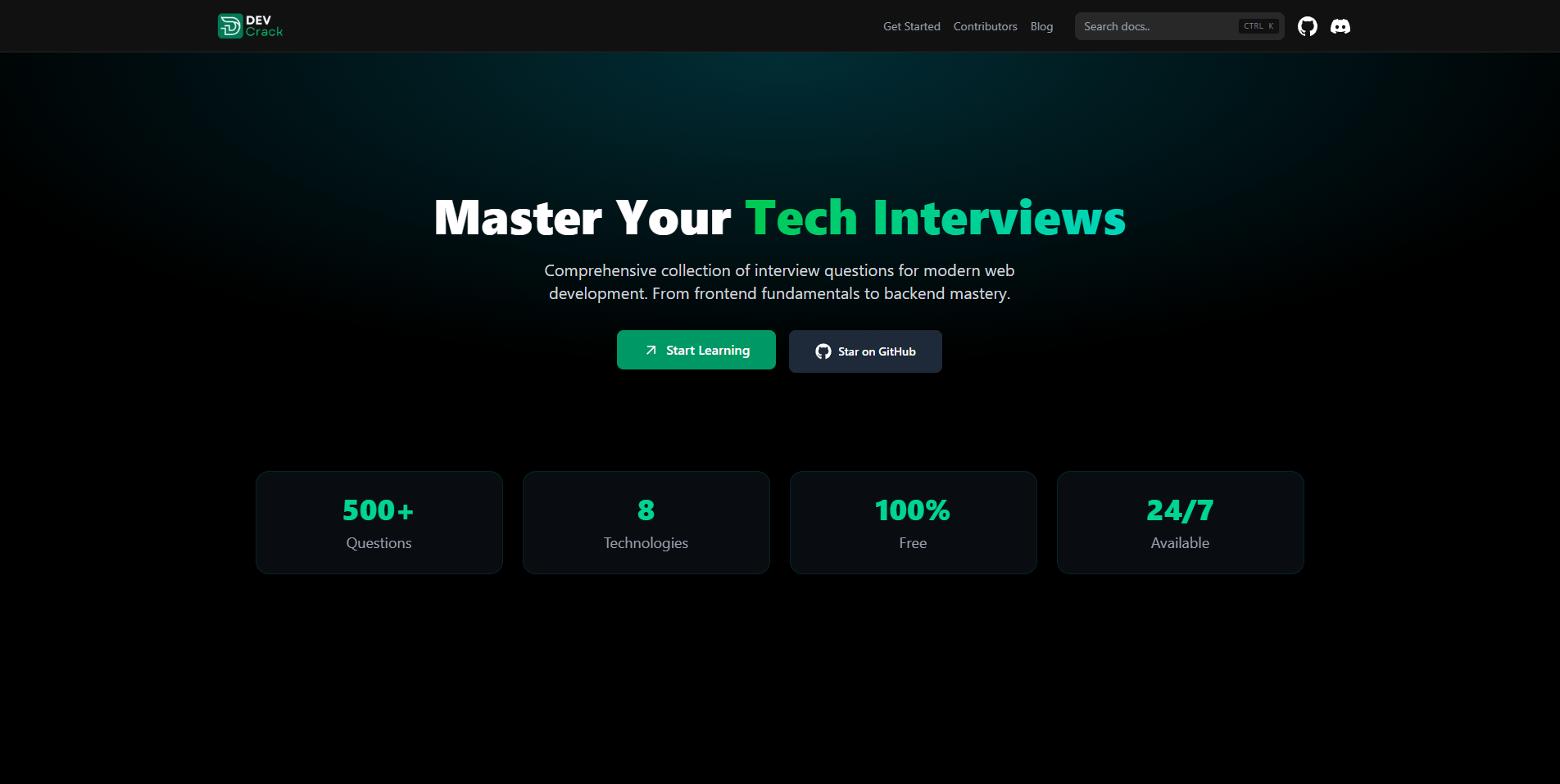The width and height of the screenshot is (1560, 784).
Task: Click the "Comprehensive collection" description paragraph
Action: pyautogui.click(x=779, y=282)
